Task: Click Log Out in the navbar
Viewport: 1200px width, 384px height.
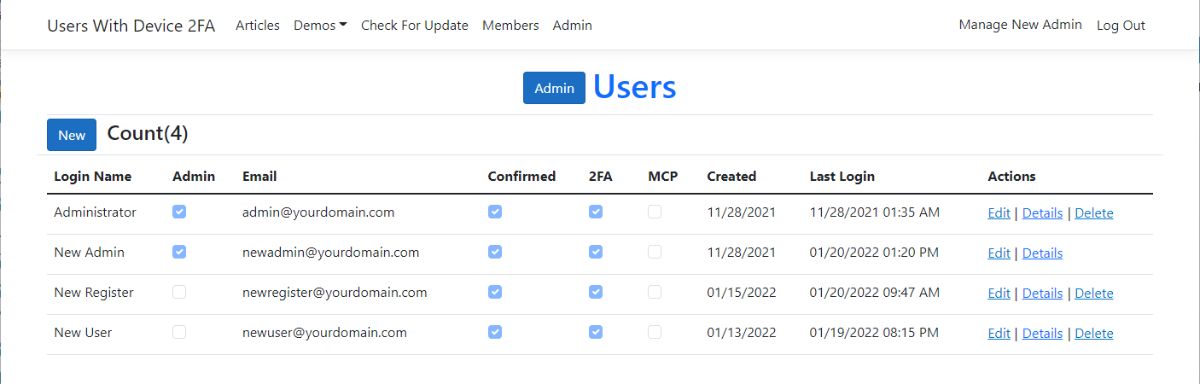Action: [1121, 26]
